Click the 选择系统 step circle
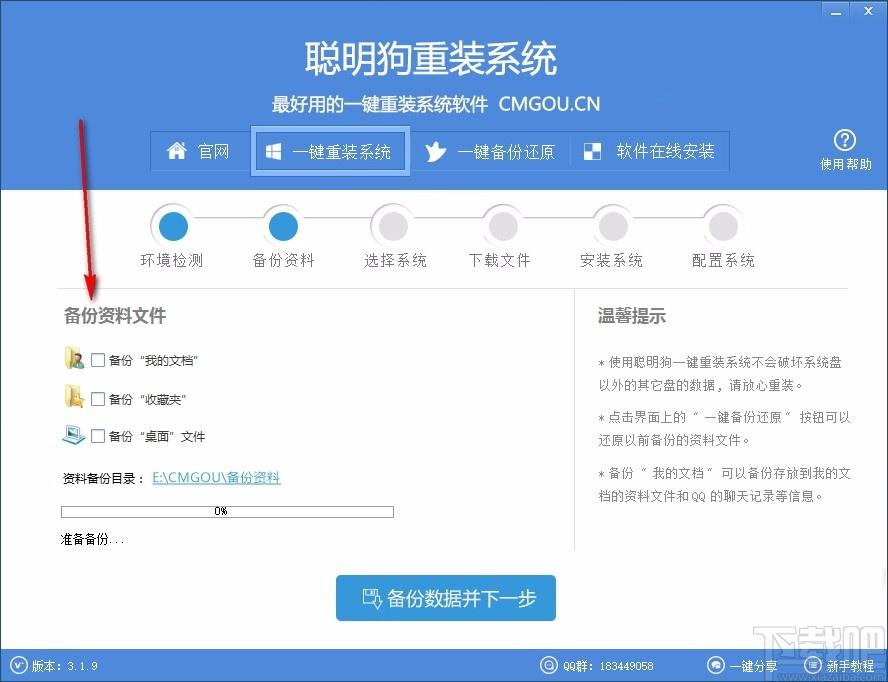This screenshot has width=888, height=682. (393, 226)
